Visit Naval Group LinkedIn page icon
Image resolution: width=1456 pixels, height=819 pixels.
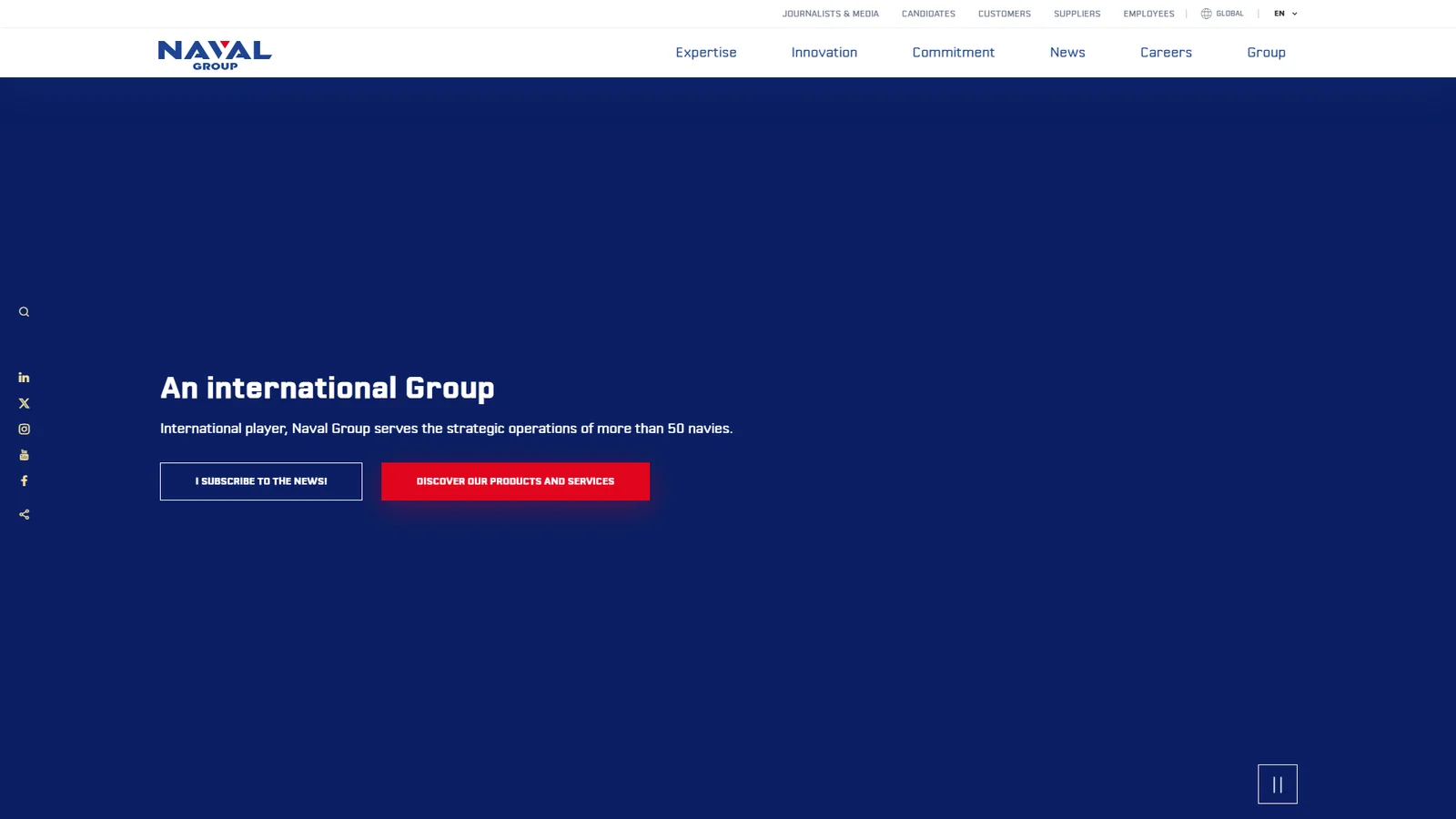[x=24, y=377]
